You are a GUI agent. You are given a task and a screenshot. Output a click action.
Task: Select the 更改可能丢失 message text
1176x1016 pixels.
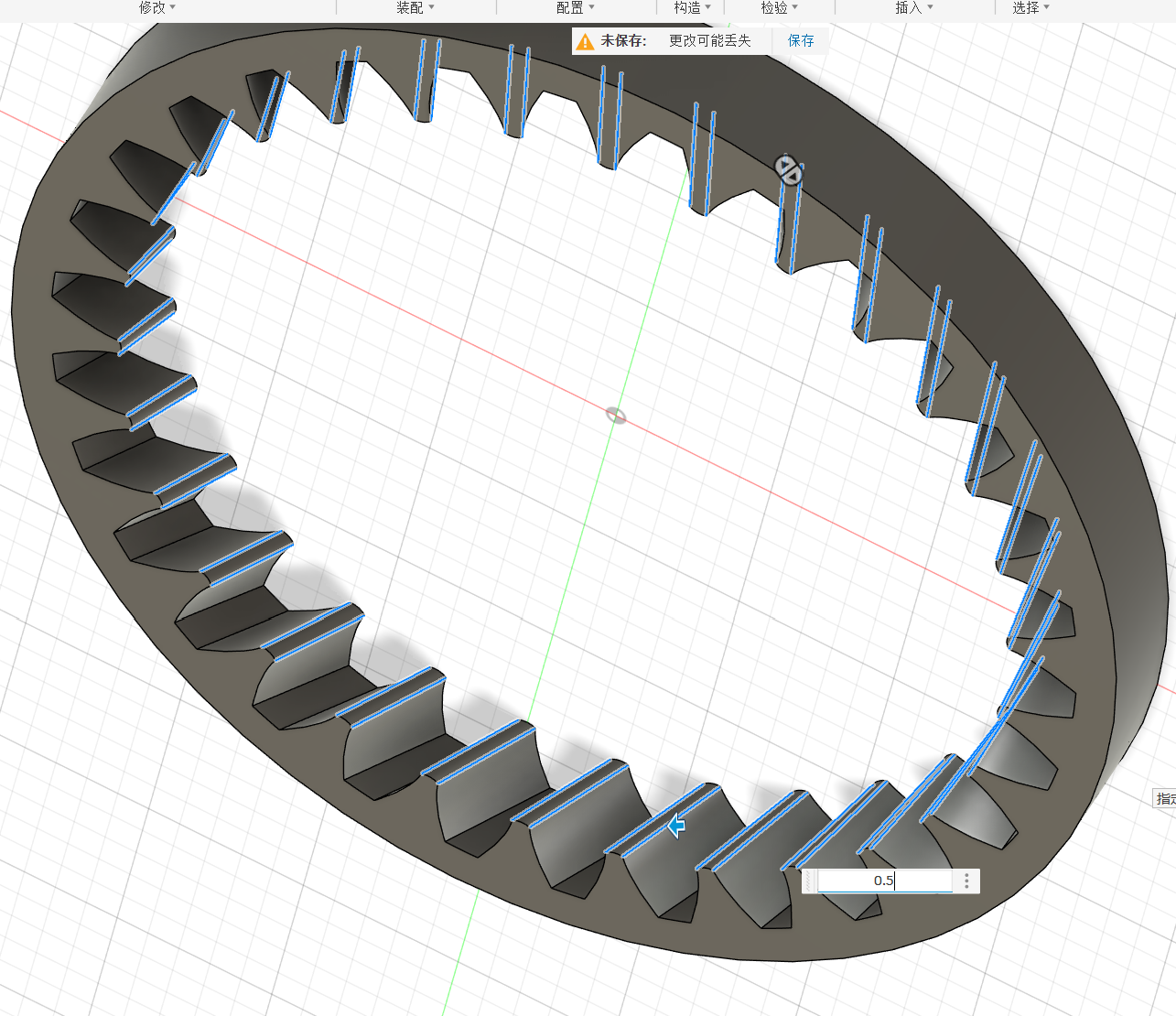coord(709,41)
